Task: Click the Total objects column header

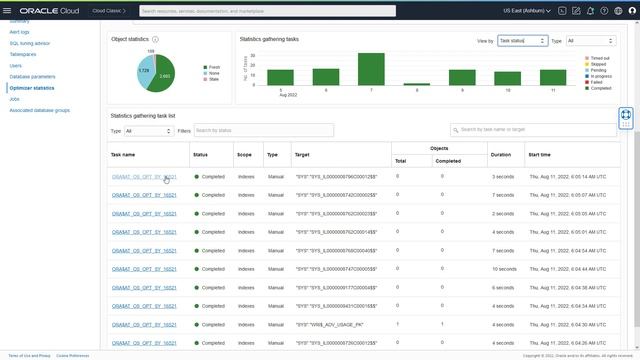Action: click(400, 161)
